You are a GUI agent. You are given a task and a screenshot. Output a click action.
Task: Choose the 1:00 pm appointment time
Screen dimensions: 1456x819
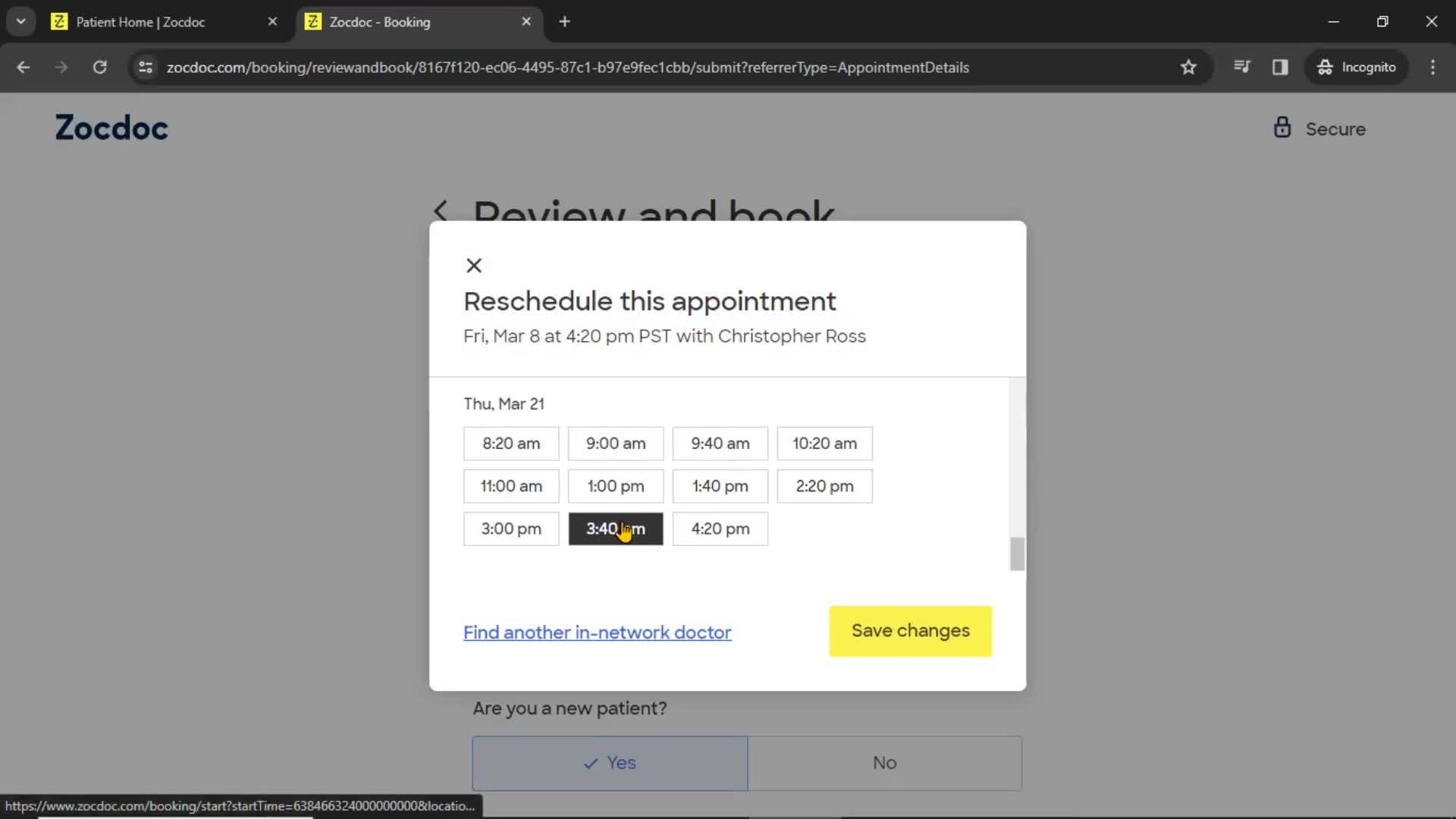[616, 486]
